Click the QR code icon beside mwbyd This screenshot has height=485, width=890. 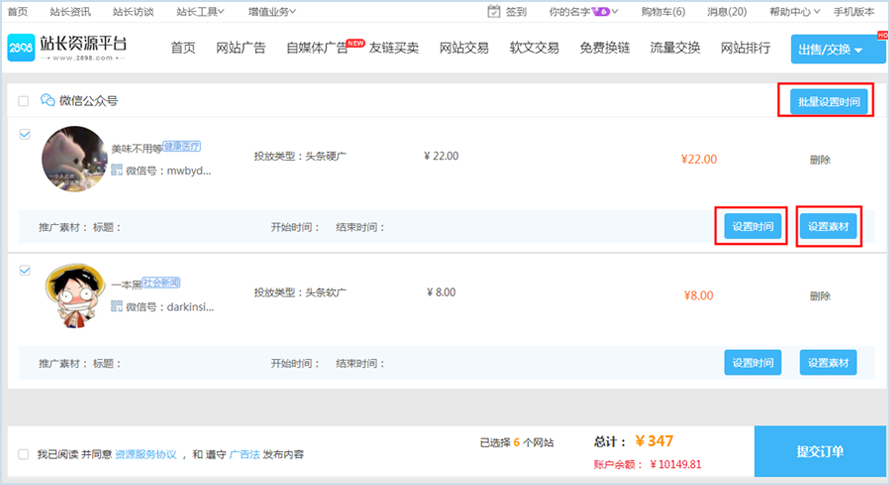click(116, 170)
